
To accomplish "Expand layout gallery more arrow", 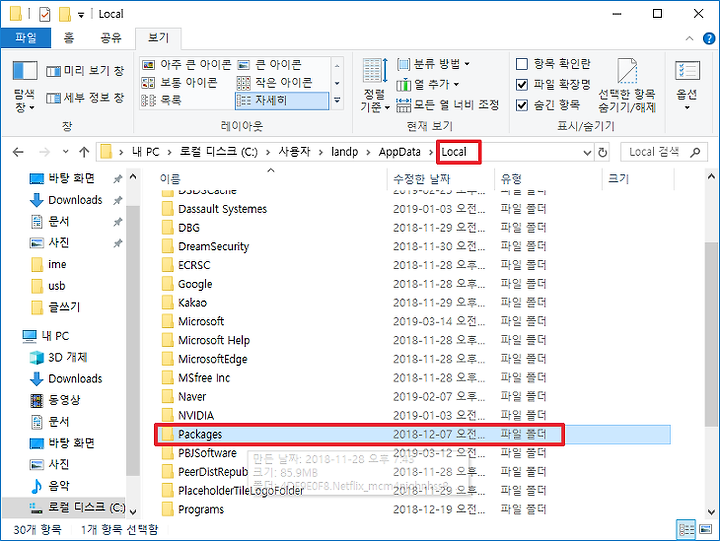I will pos(337,101).
